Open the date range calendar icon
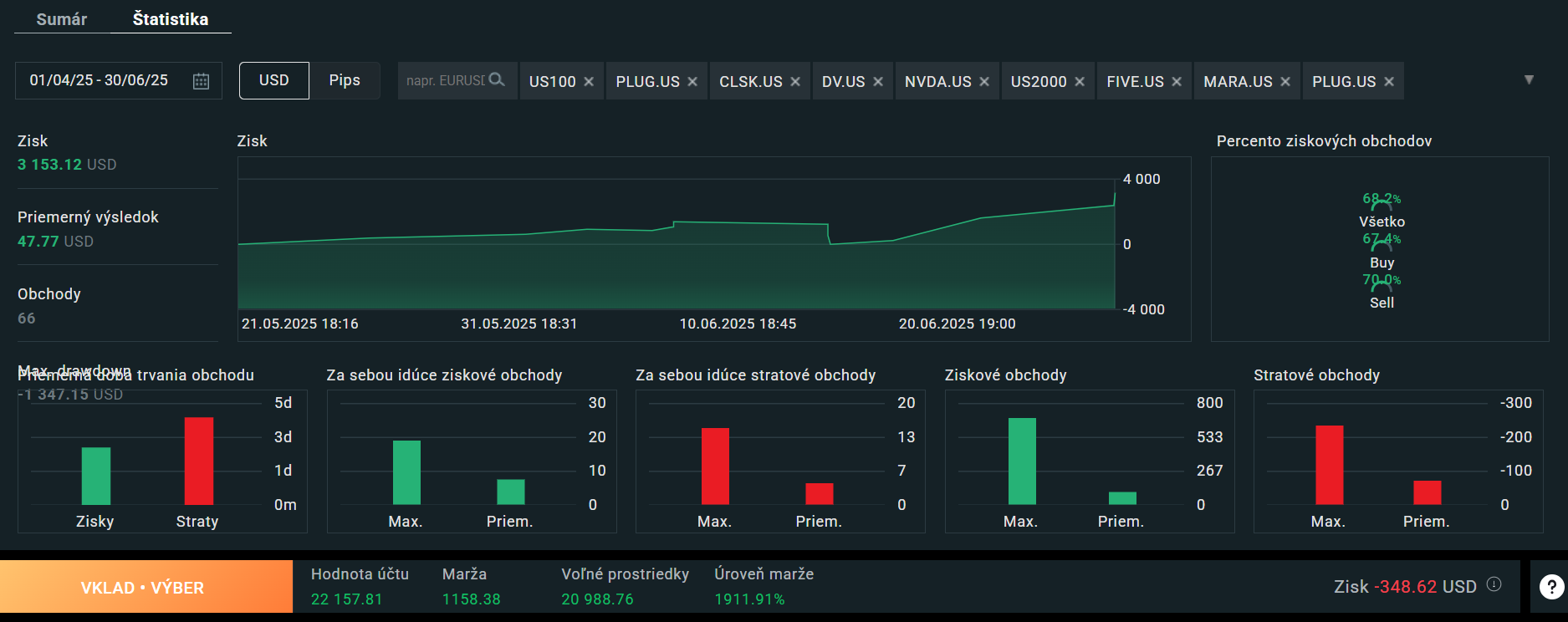The height and width of the screenshot is (622, 1568). (x=201, y=81)
